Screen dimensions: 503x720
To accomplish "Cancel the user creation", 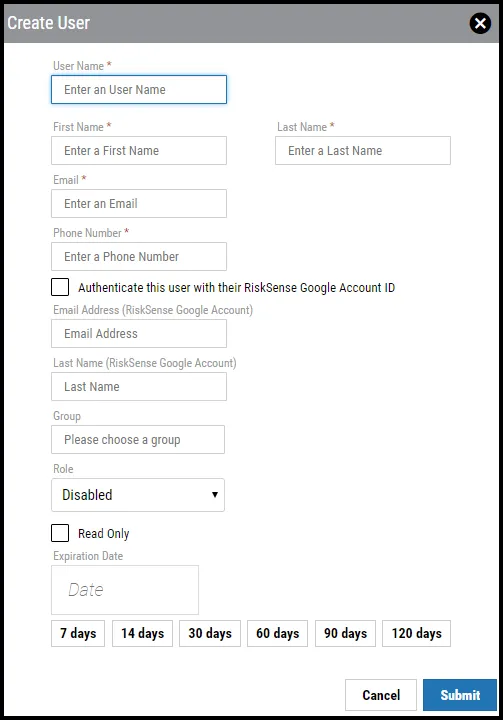I will point(381,695).
